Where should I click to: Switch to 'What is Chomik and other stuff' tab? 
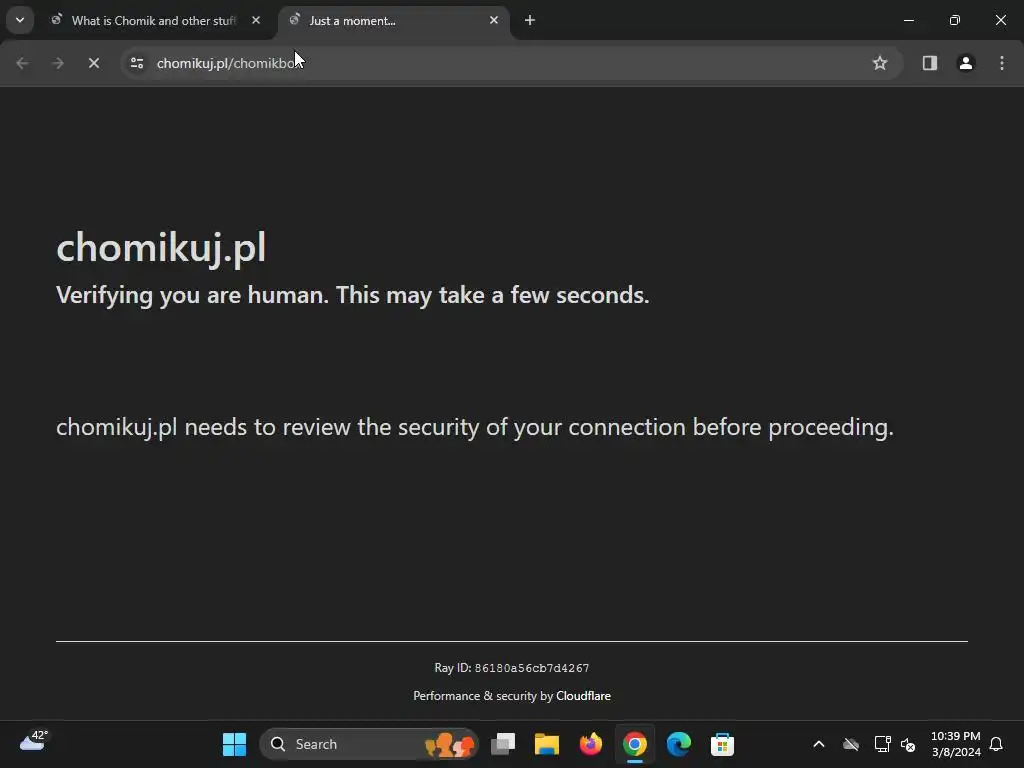153,20
